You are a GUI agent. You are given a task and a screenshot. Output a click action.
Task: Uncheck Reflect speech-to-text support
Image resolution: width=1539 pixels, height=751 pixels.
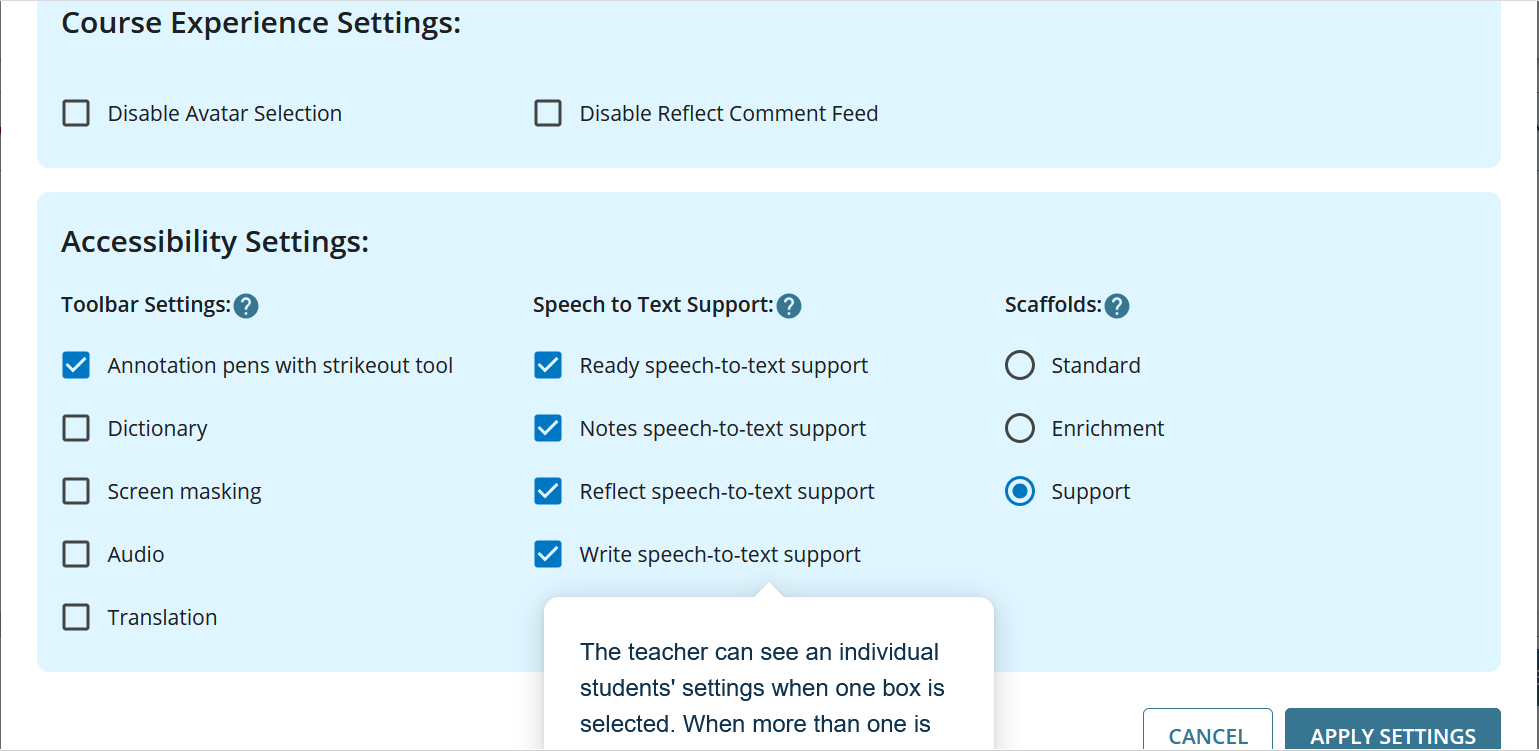pos(548,491)
